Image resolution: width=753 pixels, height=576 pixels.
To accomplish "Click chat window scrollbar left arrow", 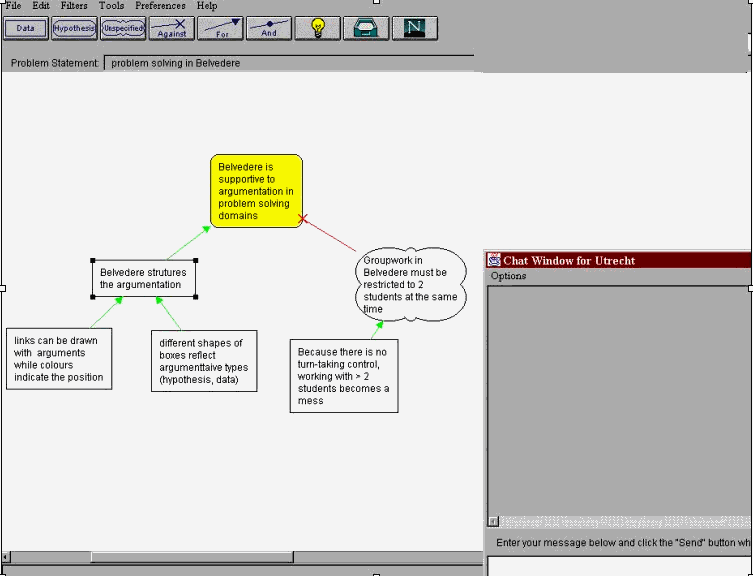I will [493, 522].
